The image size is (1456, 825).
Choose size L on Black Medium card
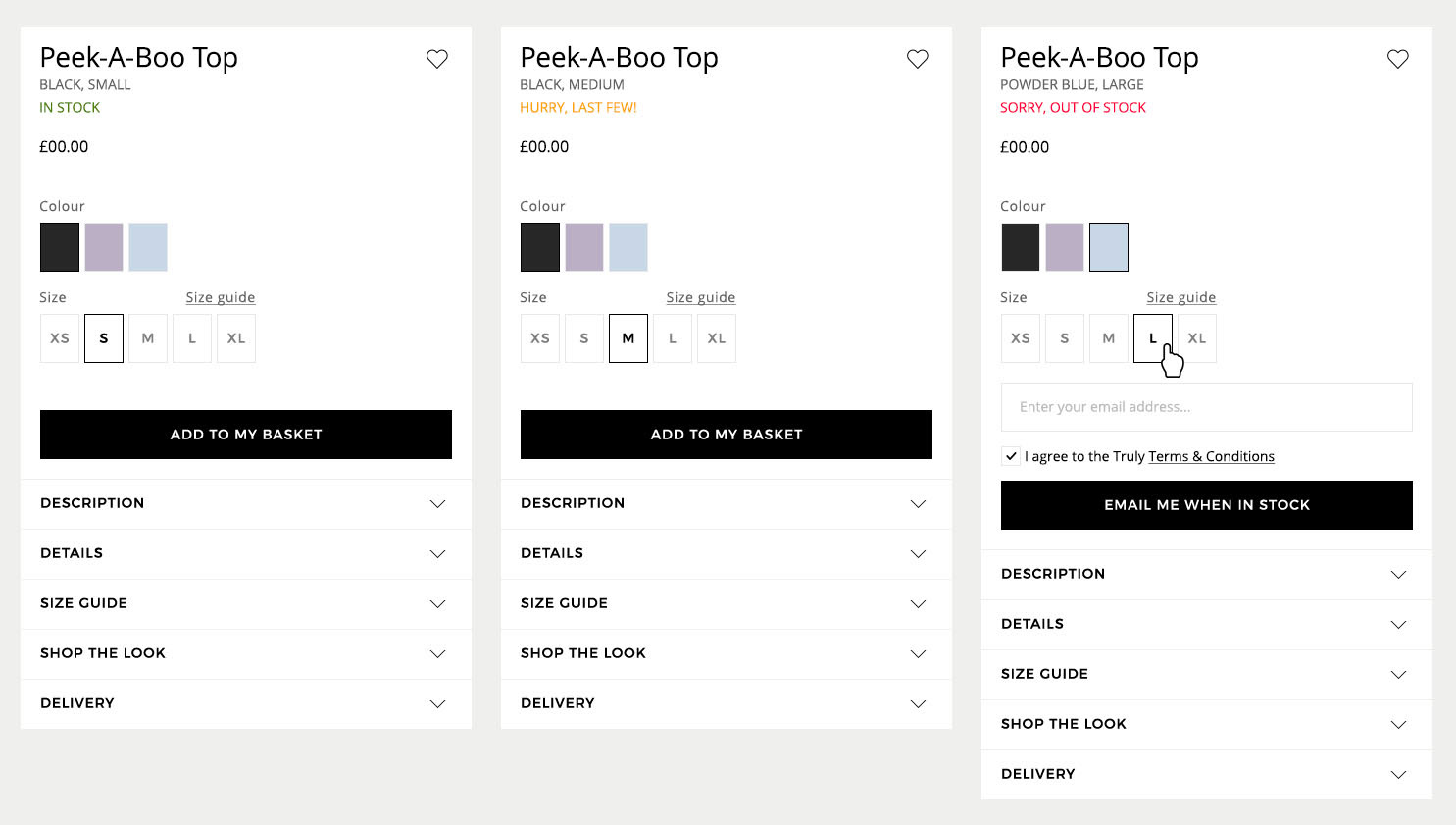coord(673,338)
